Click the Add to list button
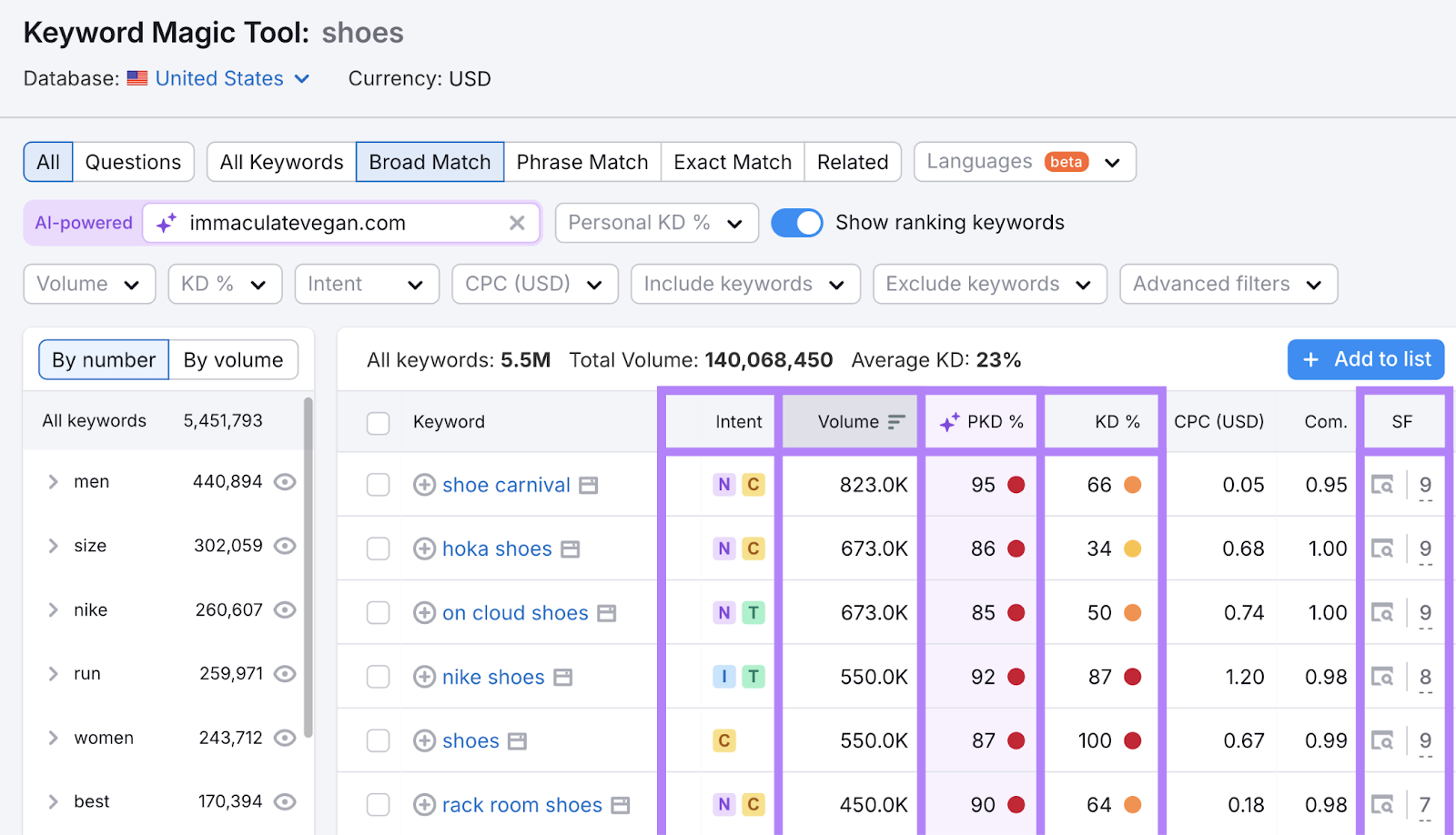The height and width of the screenshot is (835, 1456). point(1366,359)
